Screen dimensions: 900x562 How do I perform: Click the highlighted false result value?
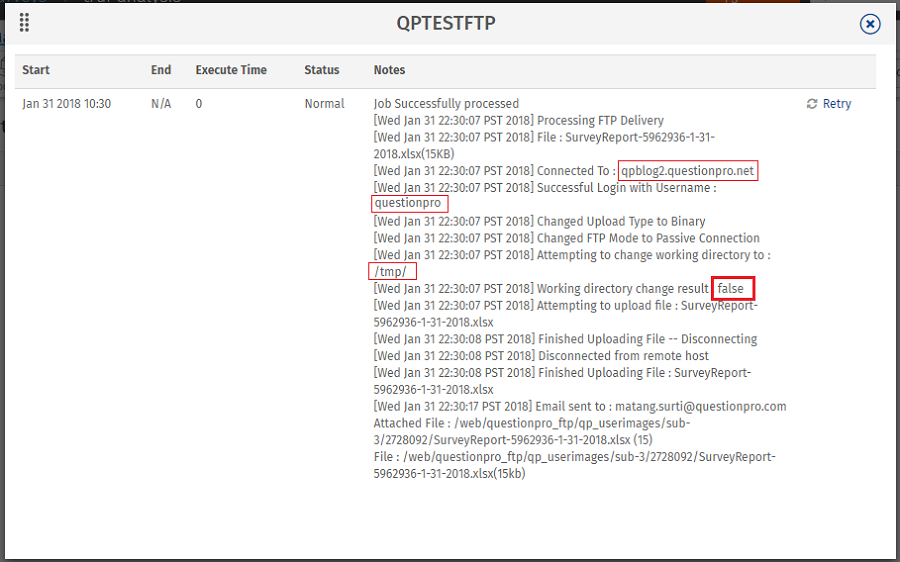(x=731, y=289)
